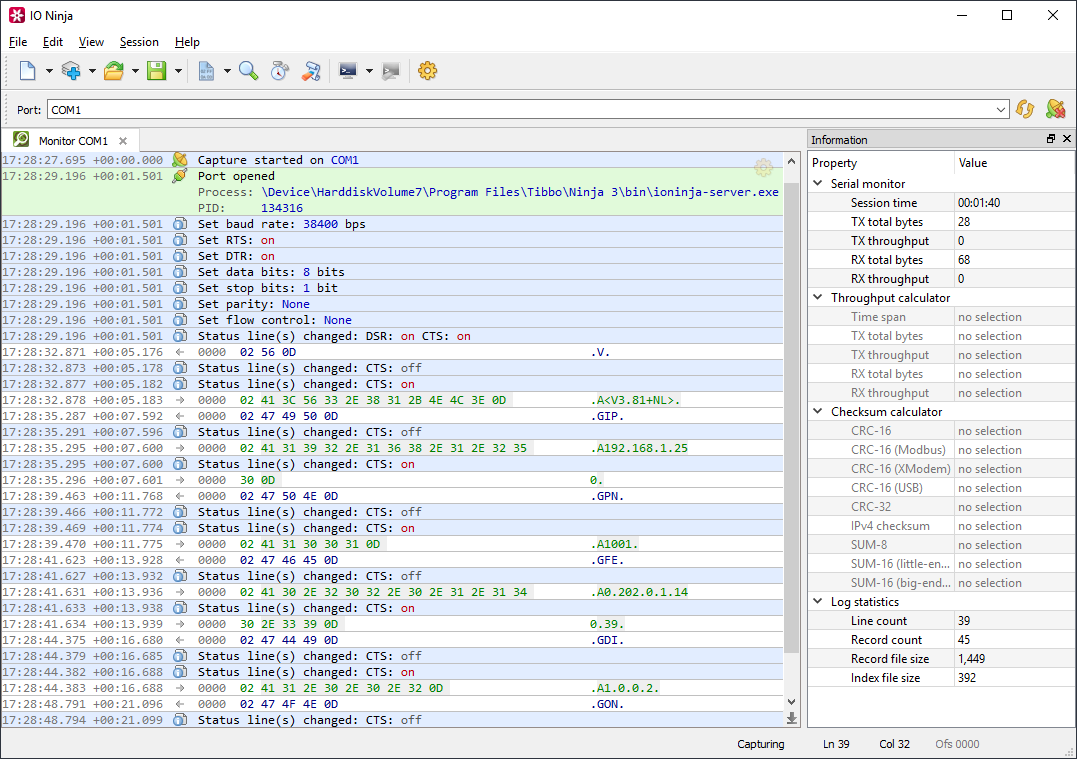Screen dimensions: 1077x759
Task: Open the save dropdown arrow
Action: click(x=178, y=71)
